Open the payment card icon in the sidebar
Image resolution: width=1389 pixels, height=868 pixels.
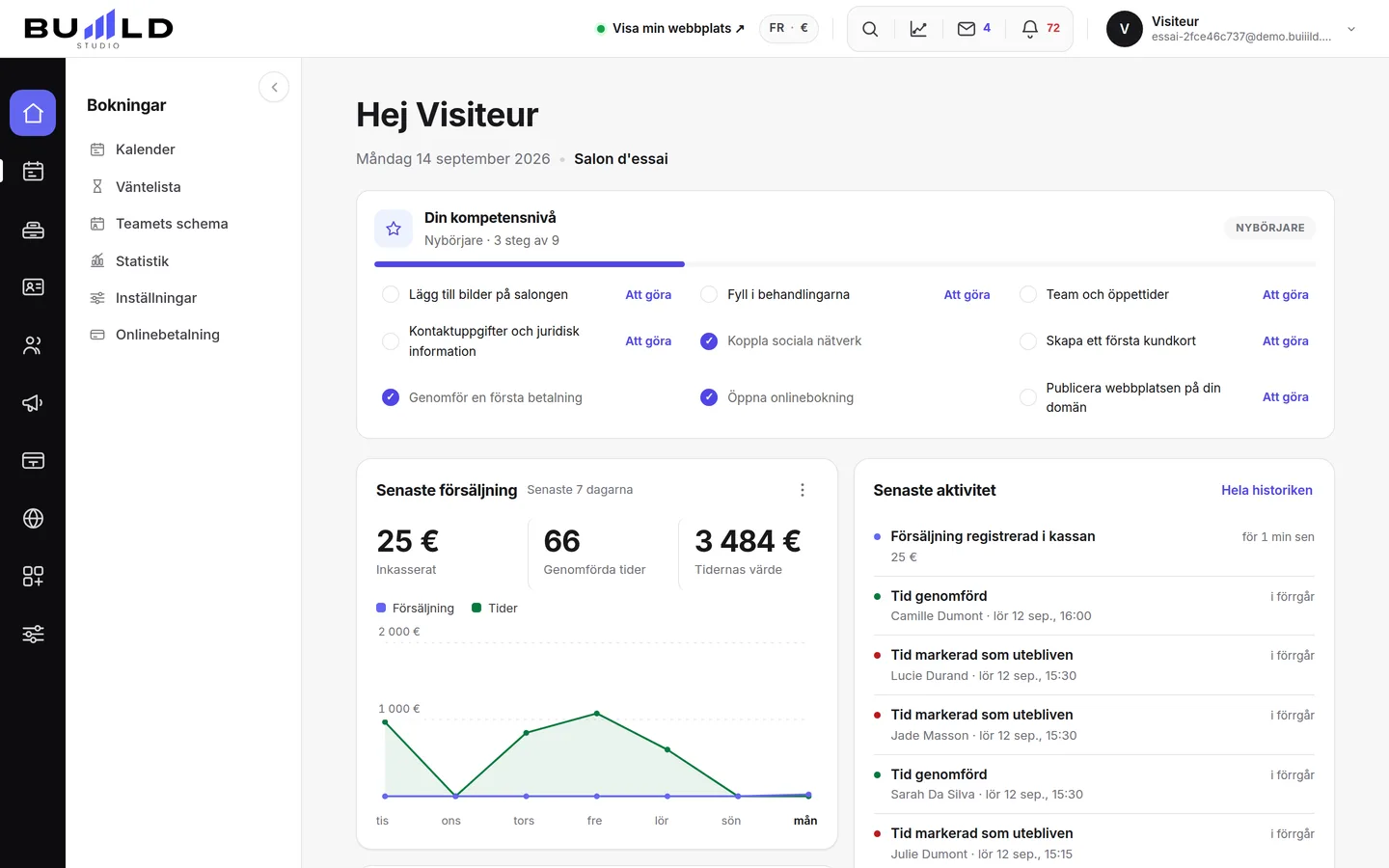33,461
